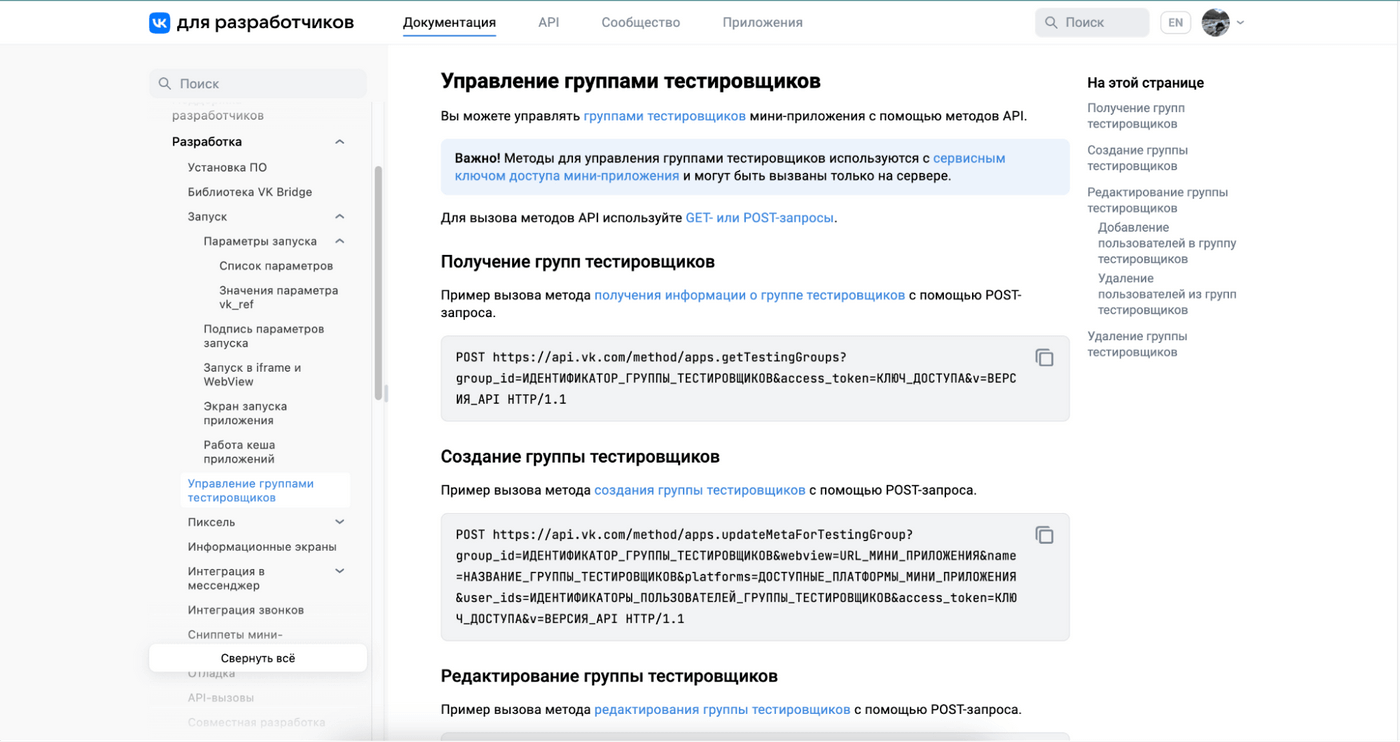Open the создания группы тестировщиков link

pos(700,490)
